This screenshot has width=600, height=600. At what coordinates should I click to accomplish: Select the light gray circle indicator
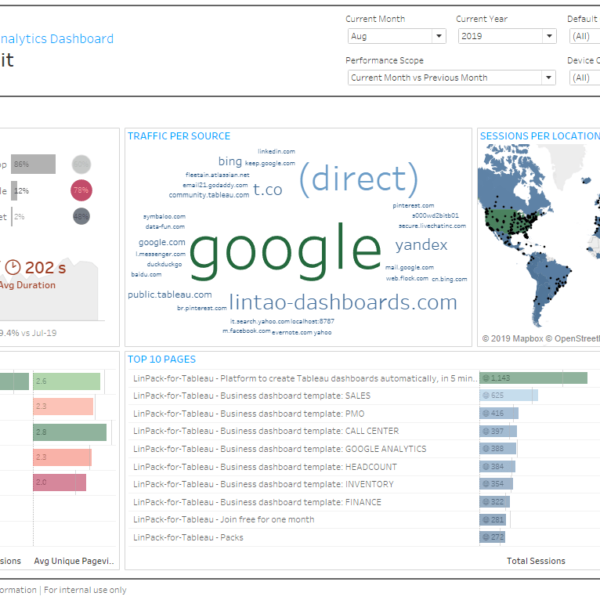[82, 165]
